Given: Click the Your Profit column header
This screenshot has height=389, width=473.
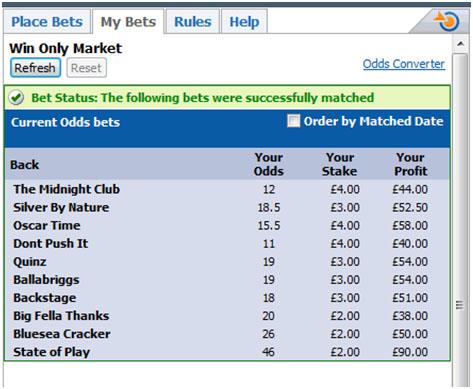Looking at the screenshot, I should (411, 164).
